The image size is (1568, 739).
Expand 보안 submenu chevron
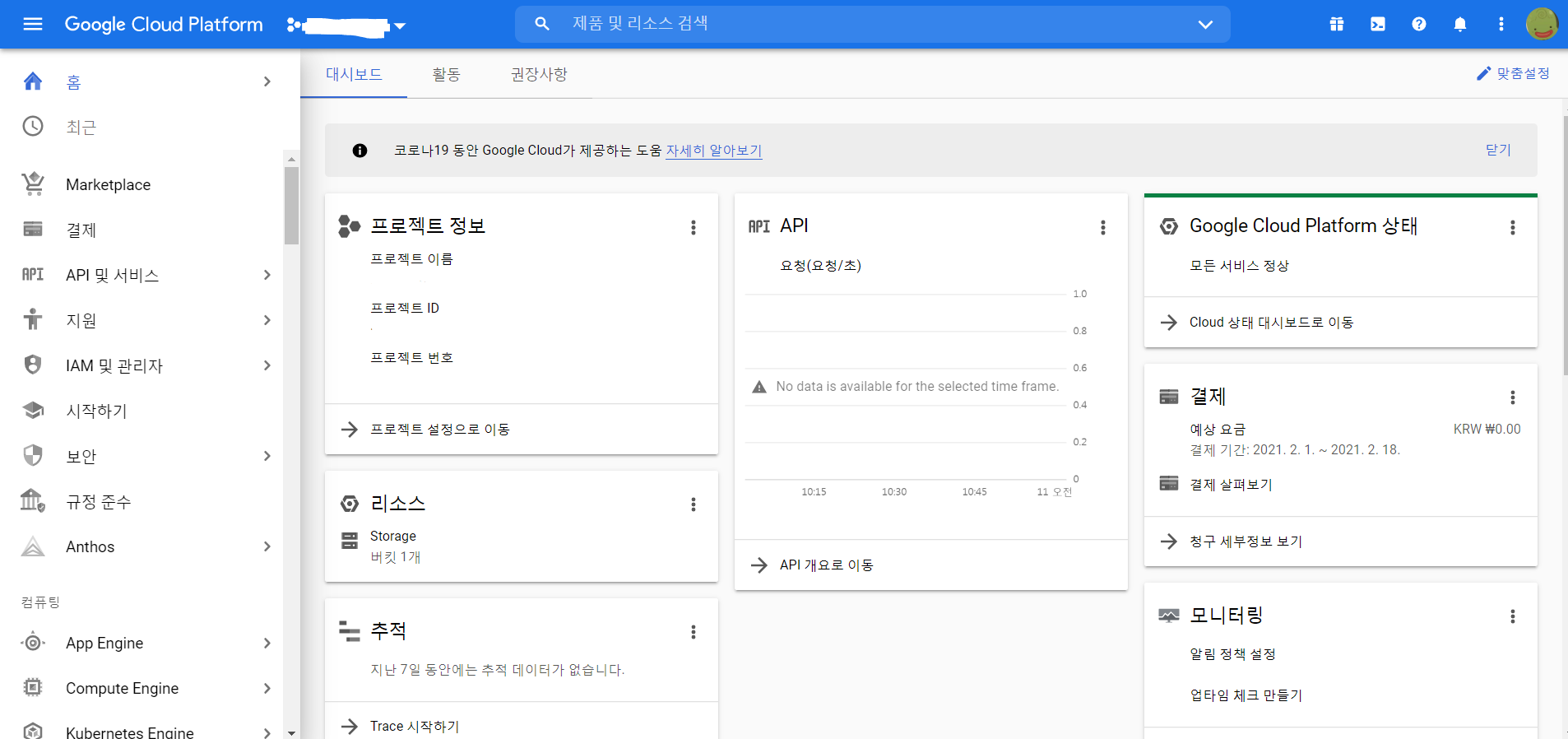[267, 456]
